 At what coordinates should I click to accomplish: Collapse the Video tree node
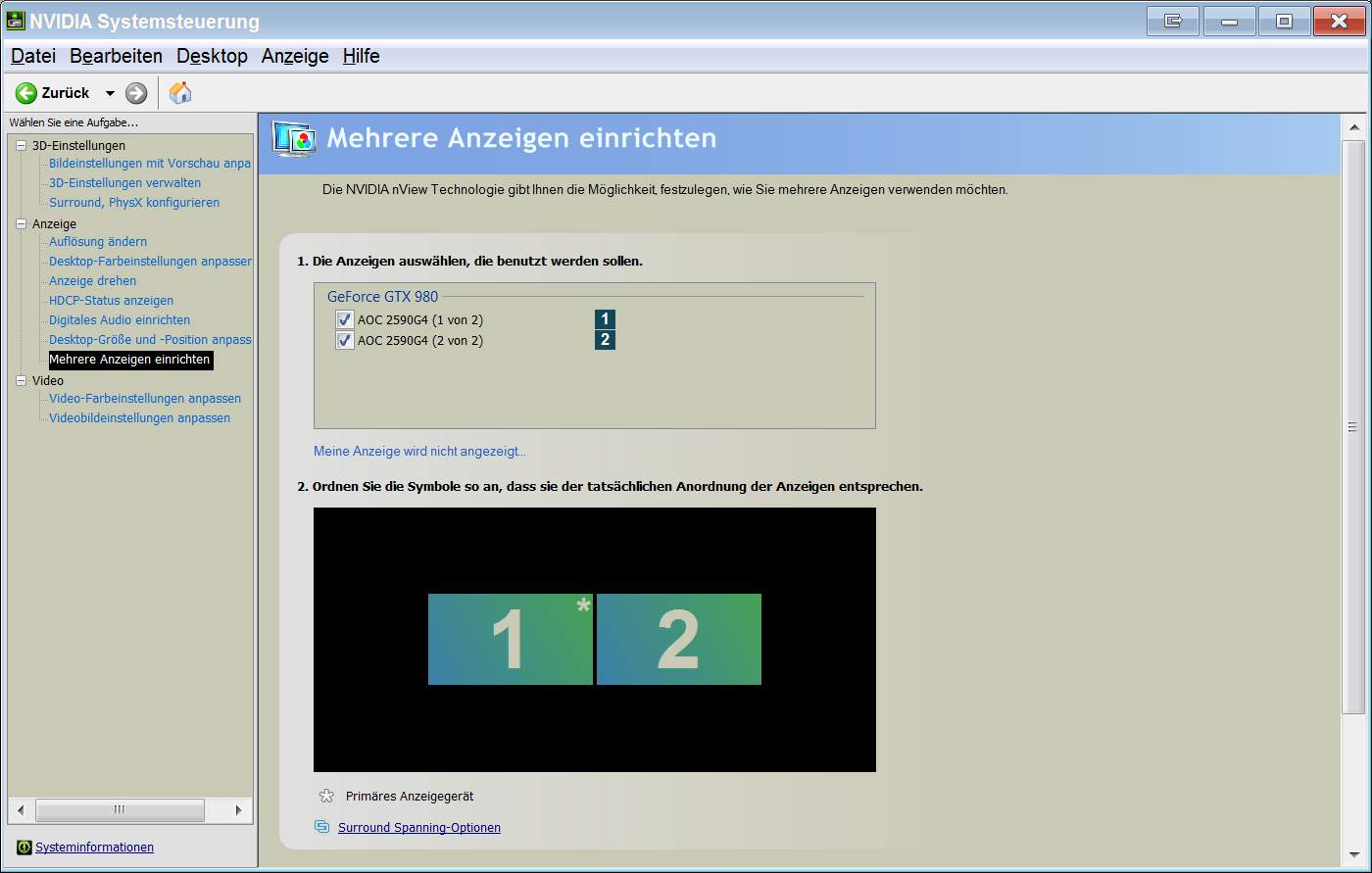click(x=22, y=381)
